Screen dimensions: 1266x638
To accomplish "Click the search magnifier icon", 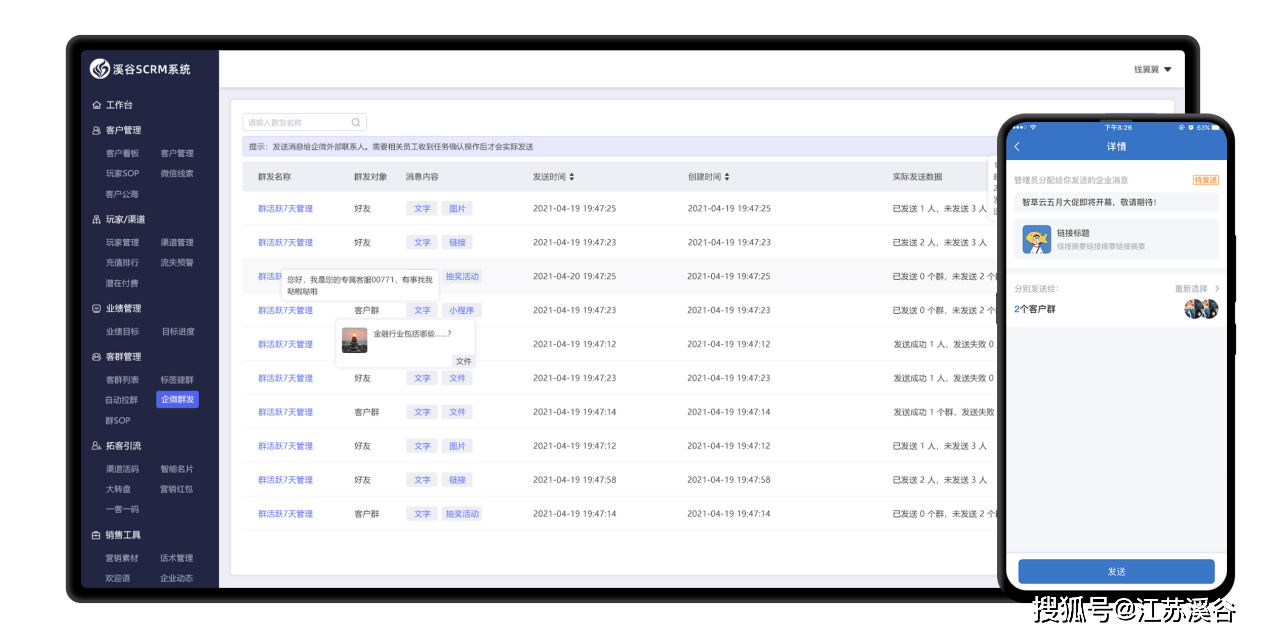I will click(355, 123).
